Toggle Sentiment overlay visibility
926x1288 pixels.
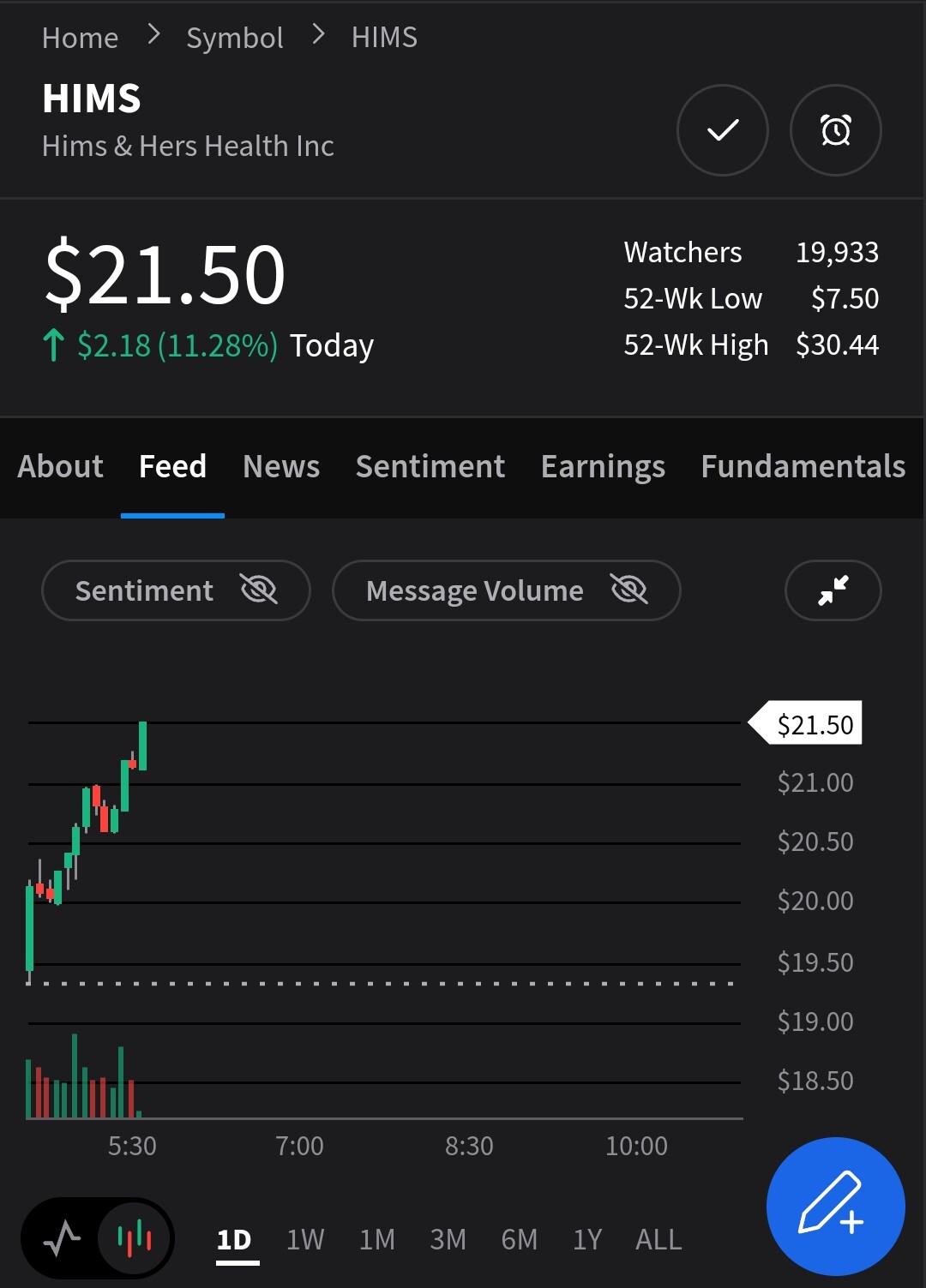pyautogui.click(x=176, y=590)
